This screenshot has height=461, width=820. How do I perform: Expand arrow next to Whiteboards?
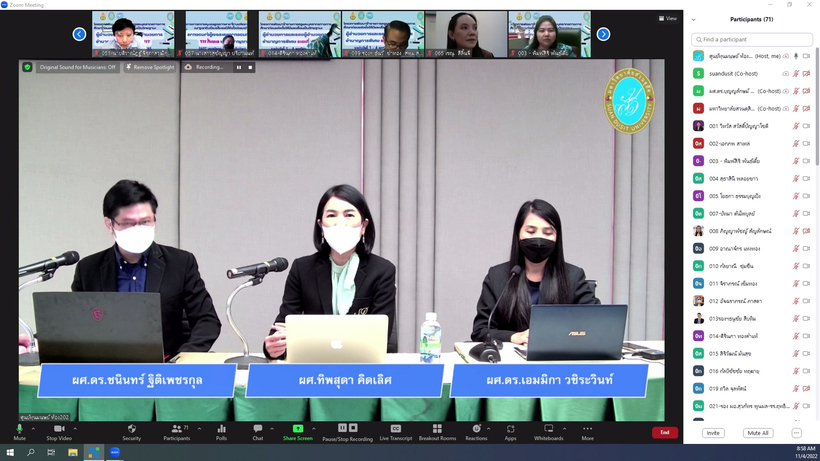pyautogui.click(x=564, y=429)
